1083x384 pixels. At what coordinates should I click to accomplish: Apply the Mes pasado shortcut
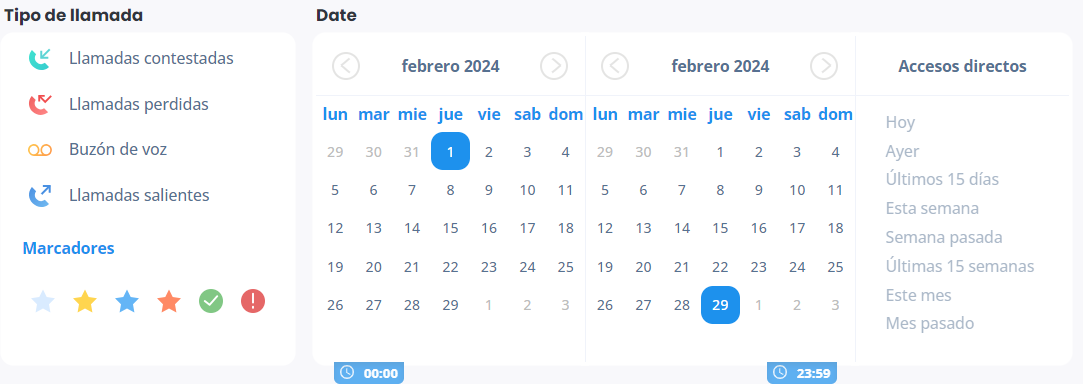(930, 323)
